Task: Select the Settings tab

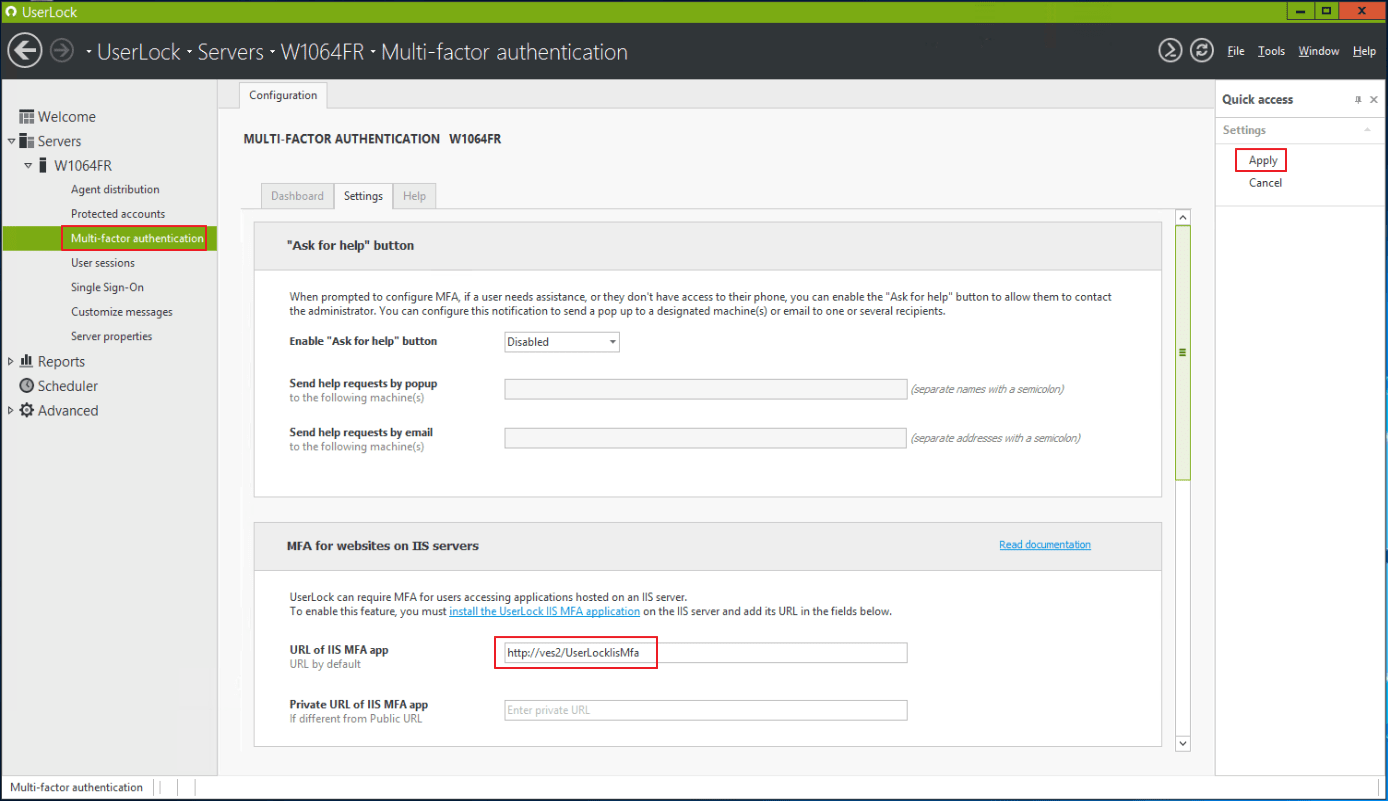Action: click(363, 196)
